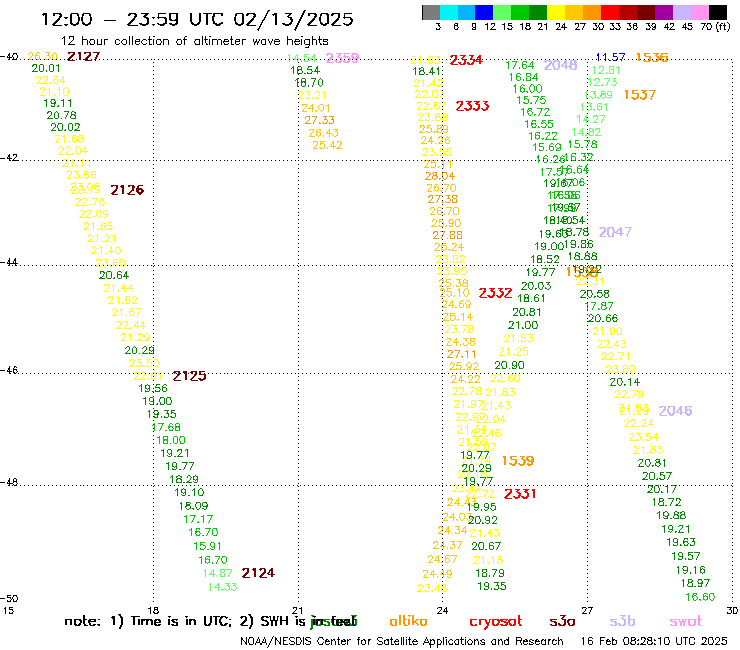740x650 pixels.
Task: Click the wave height value 27.33
Action: click(x=320, y=120)
